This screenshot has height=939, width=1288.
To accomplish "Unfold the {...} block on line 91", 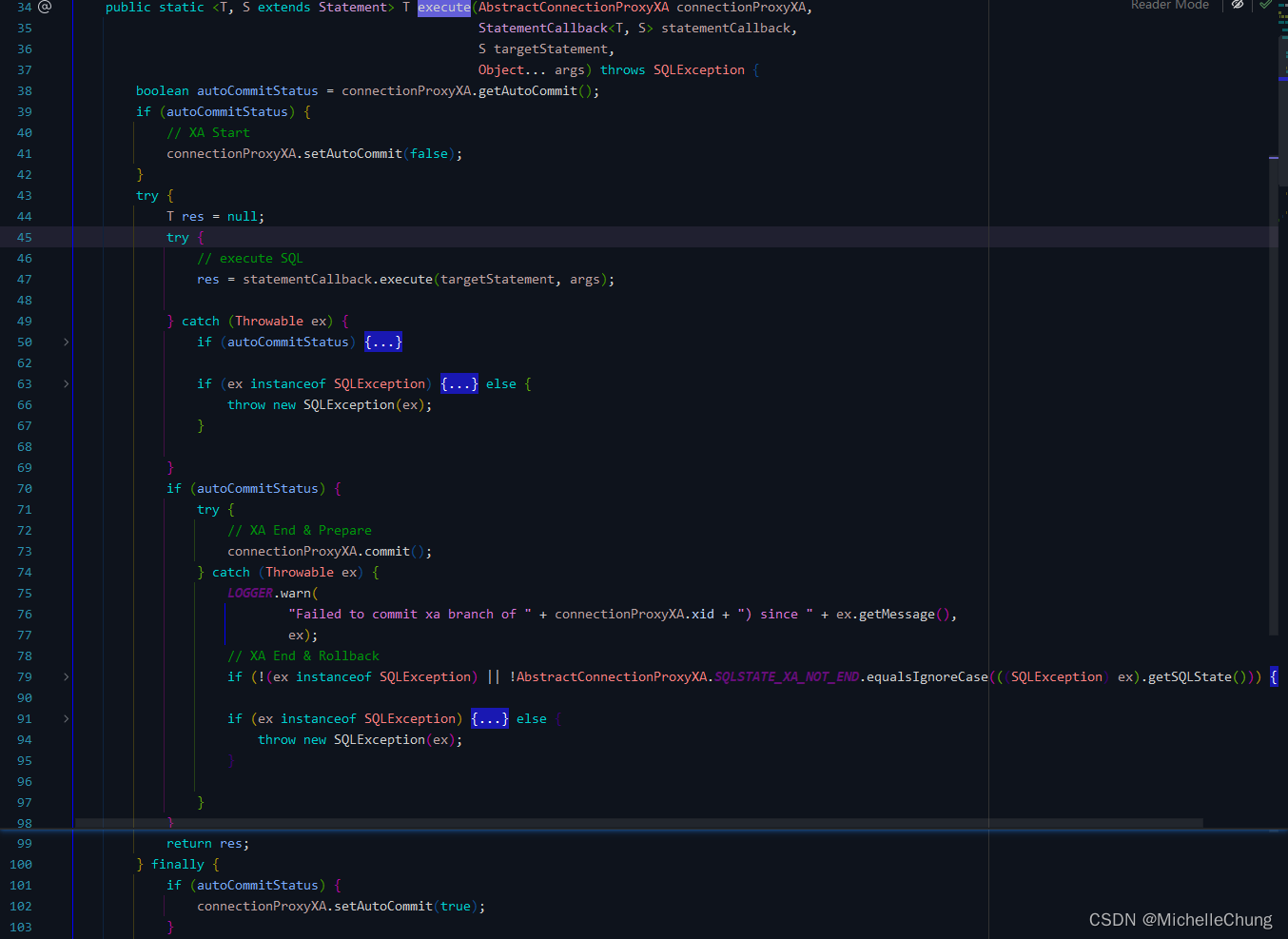I will click(490, 718).
